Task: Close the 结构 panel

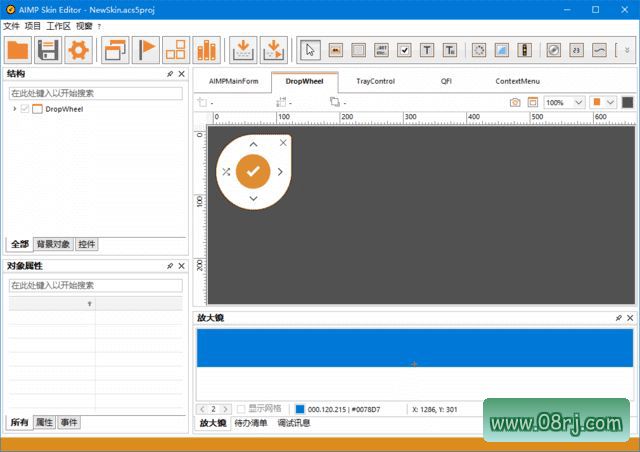Action: click(182, 74)
